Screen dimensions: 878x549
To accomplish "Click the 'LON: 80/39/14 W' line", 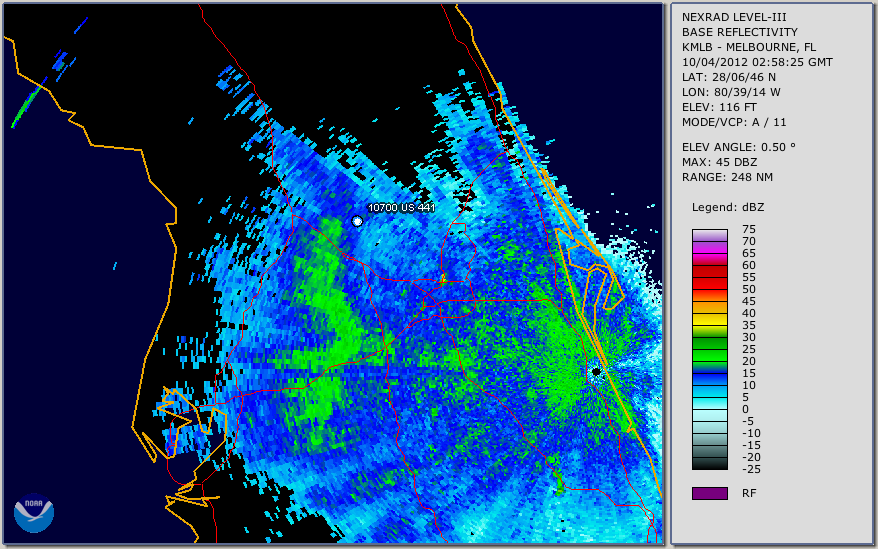I will pyautogui.click(x=731, y=92).
